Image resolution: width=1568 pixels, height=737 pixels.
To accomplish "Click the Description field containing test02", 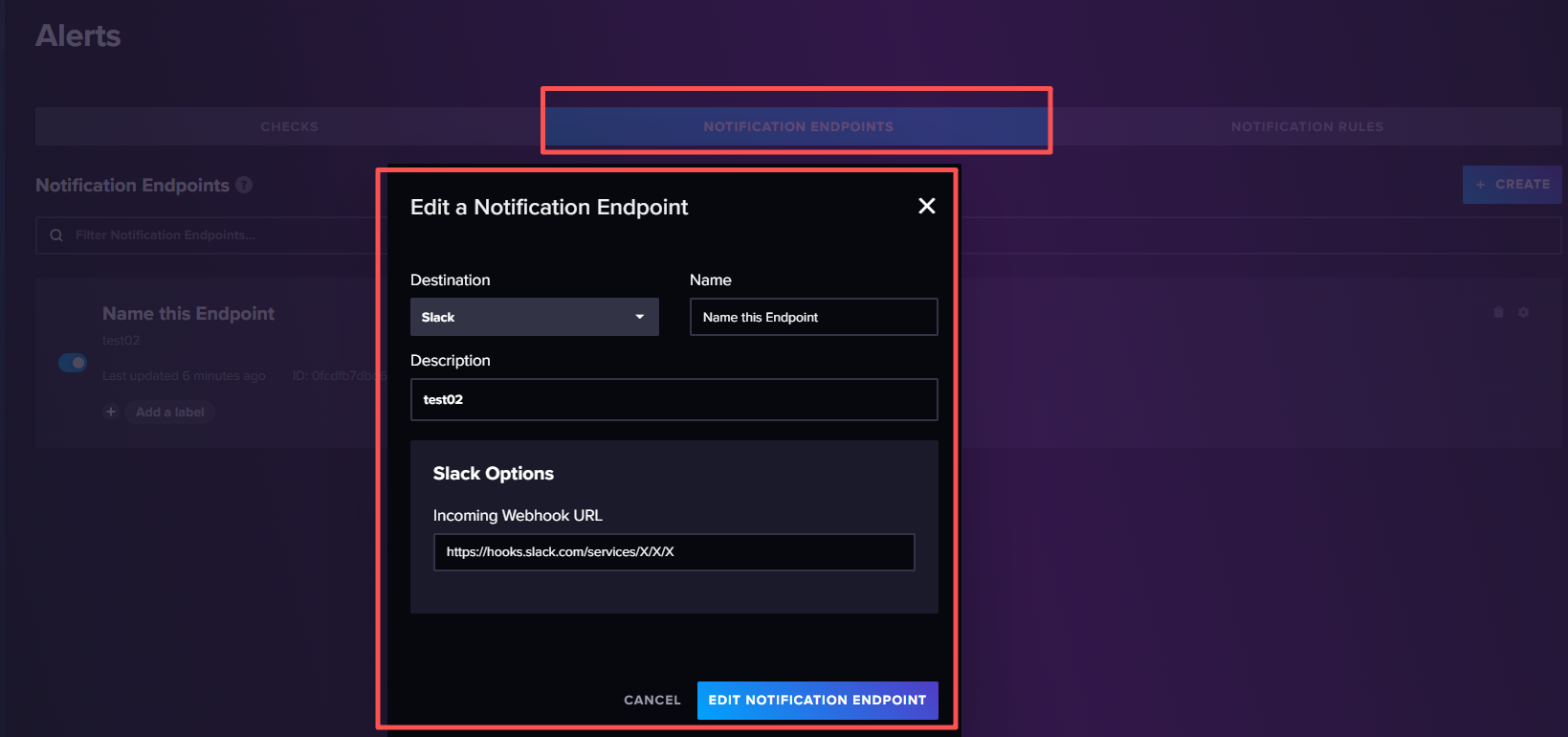I will (674, 399).
